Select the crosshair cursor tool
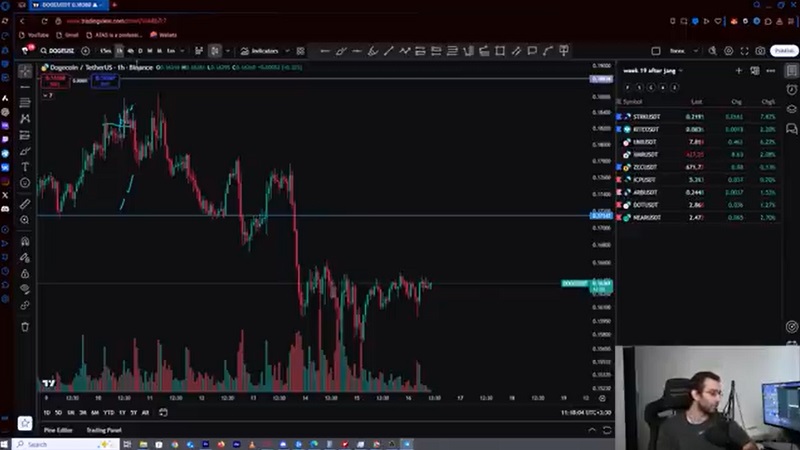This screenshot has height=450, width=800. 25,72
